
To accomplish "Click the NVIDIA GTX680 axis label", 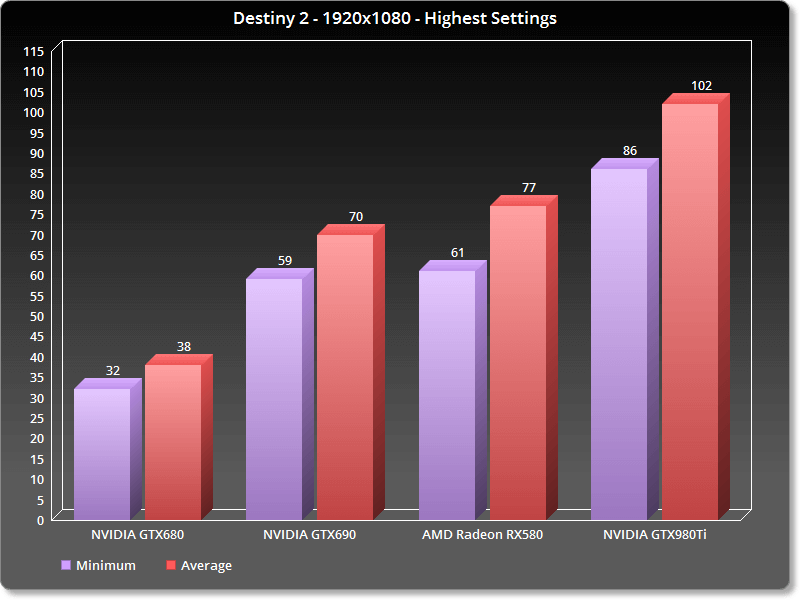I will click(137, 535).
